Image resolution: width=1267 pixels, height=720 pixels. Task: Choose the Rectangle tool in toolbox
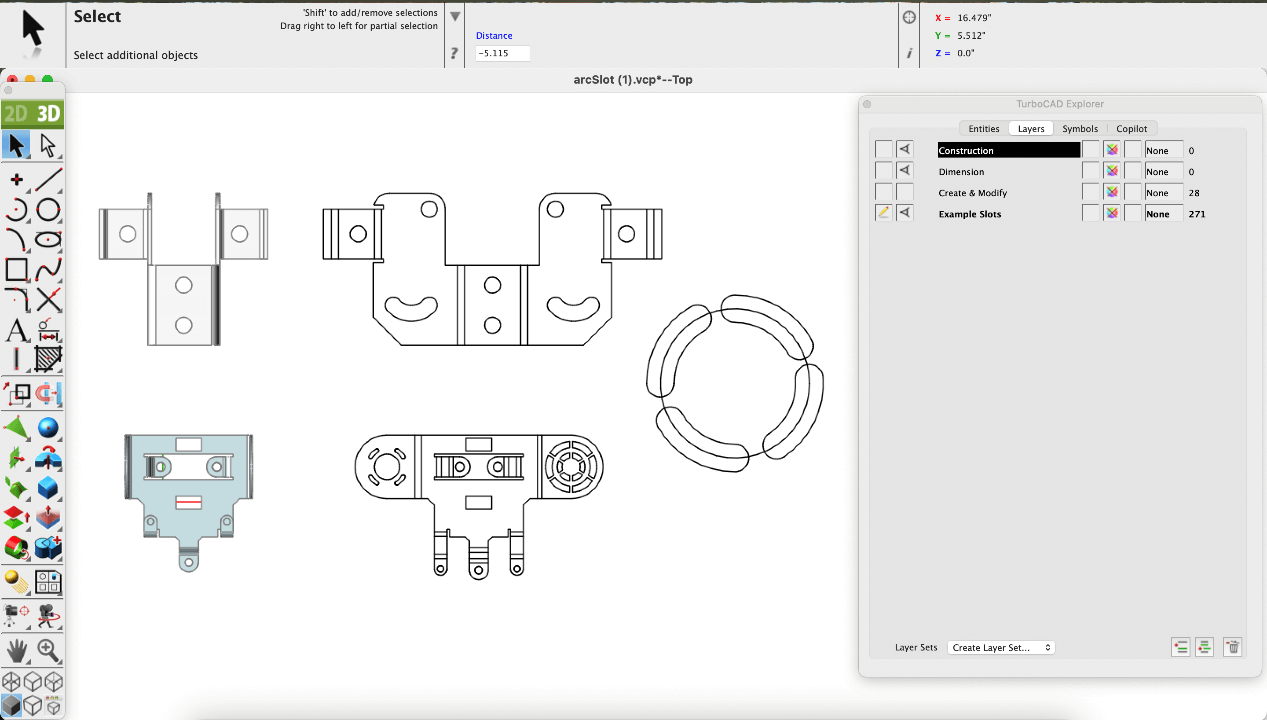17,270
